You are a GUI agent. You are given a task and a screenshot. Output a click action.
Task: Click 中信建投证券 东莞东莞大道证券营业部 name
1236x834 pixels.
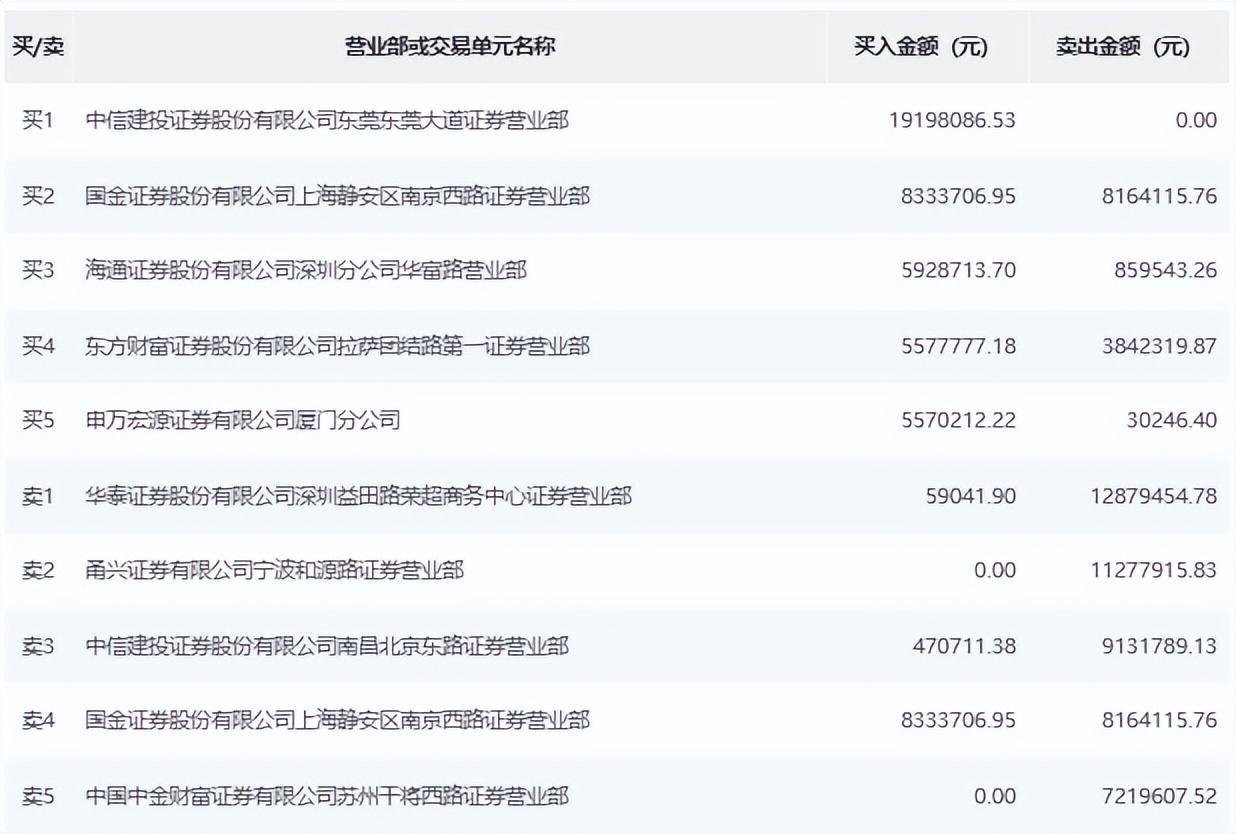coord(327,120)
